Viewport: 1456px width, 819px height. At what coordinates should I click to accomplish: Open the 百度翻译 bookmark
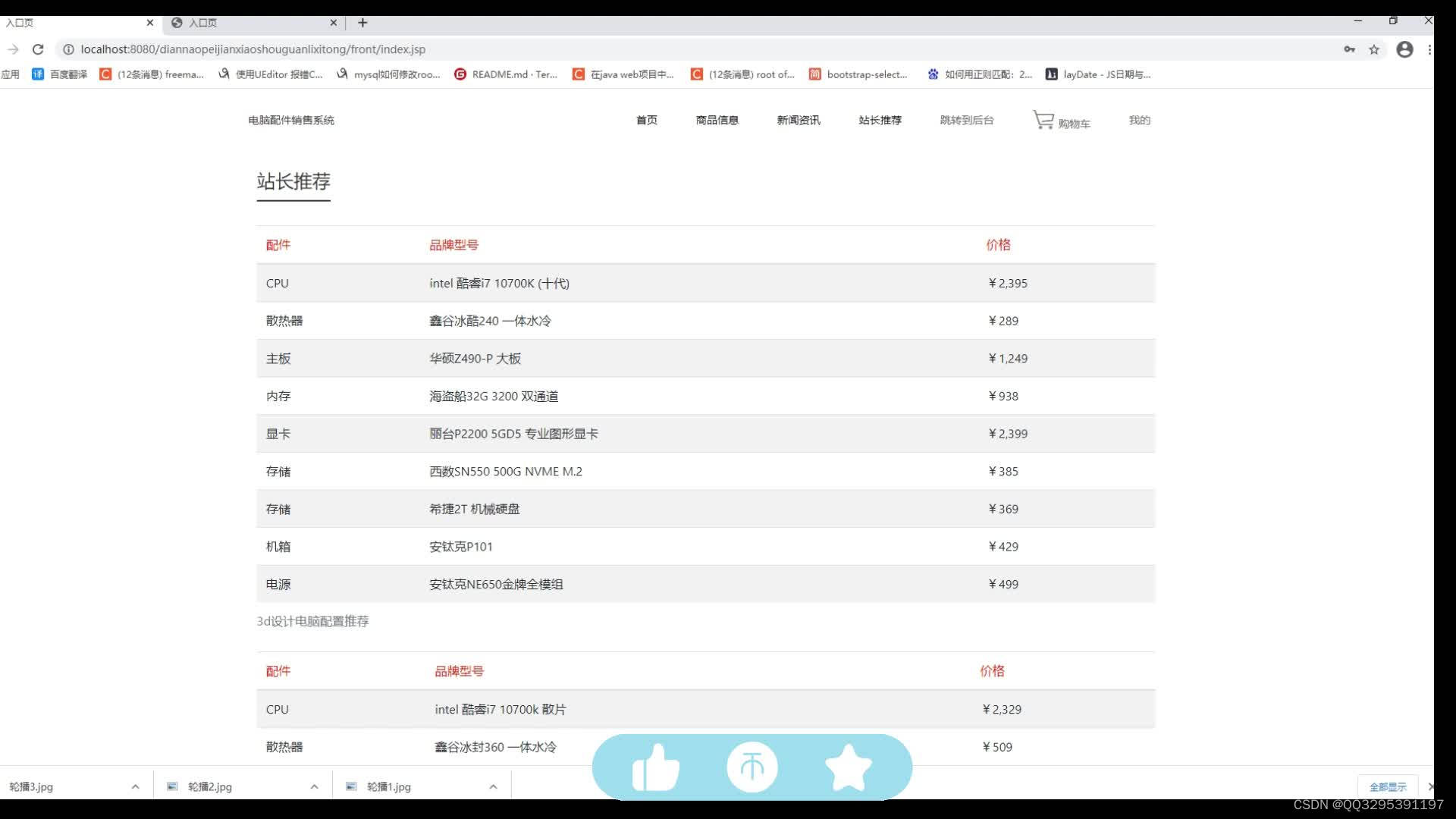(59, 74)
